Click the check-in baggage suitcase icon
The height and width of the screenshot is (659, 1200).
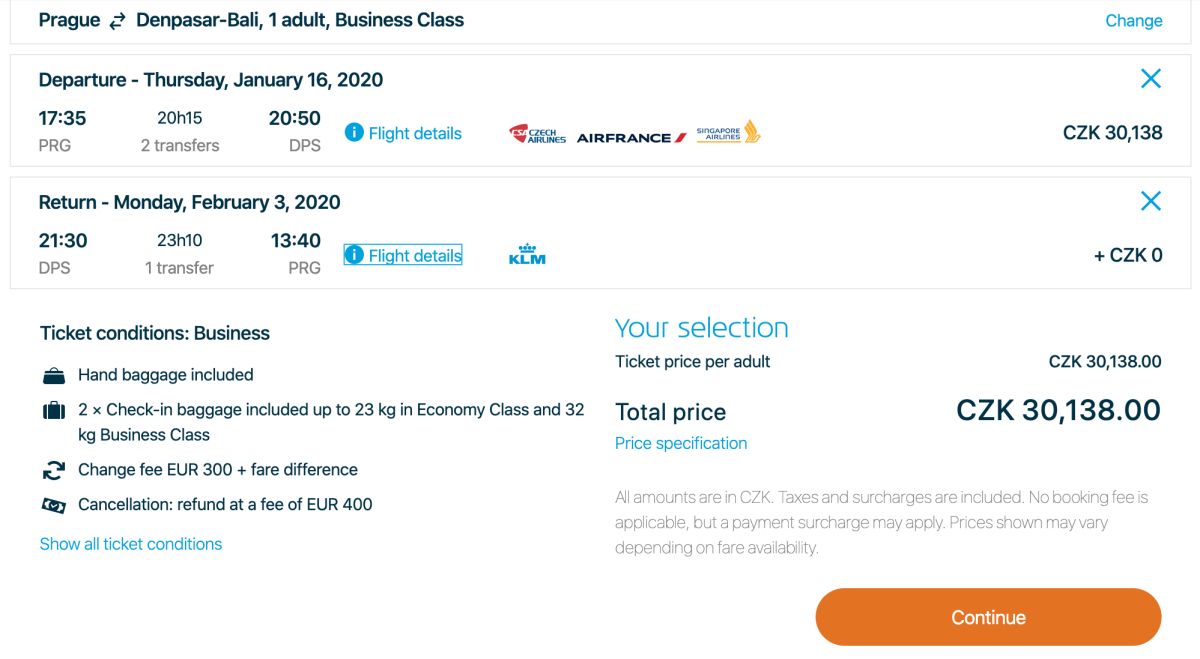pyautogui.click(x=54, y=410)
